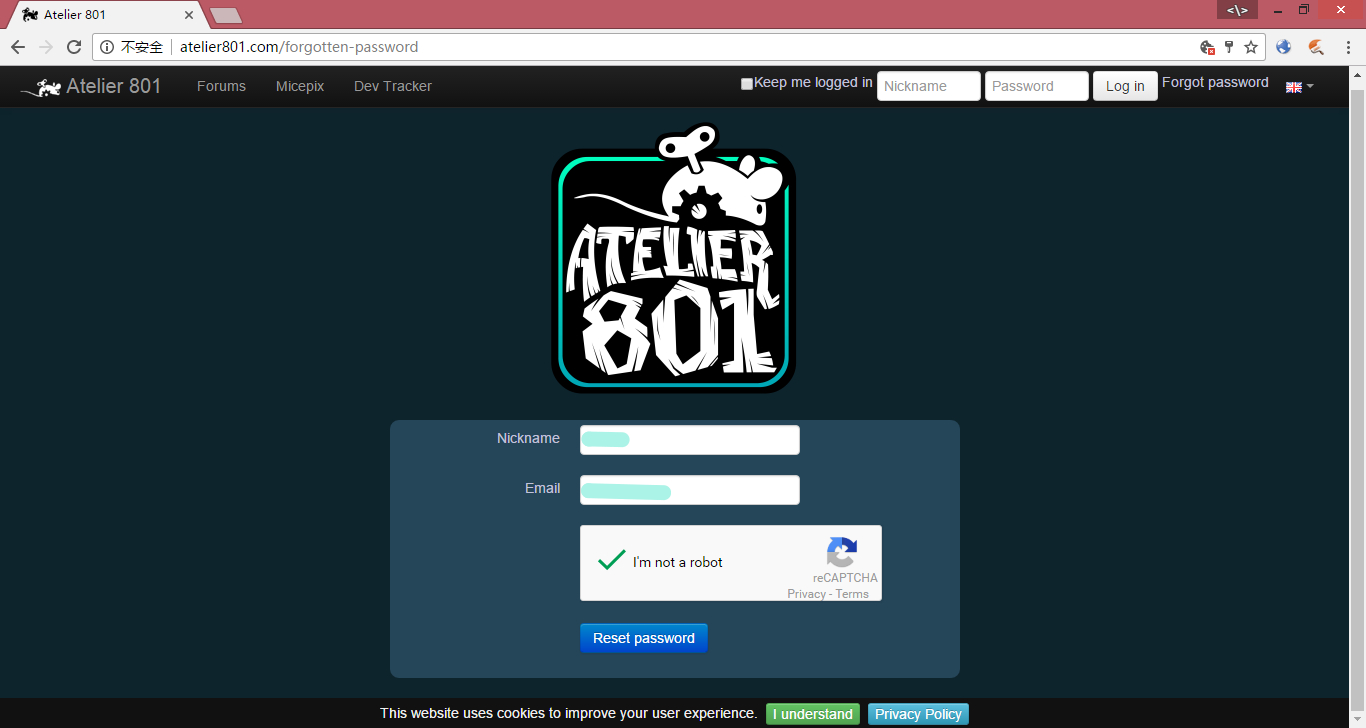Click the code brackets button in title bar
Viewport: 1366px width, 728px height.
1237,10
